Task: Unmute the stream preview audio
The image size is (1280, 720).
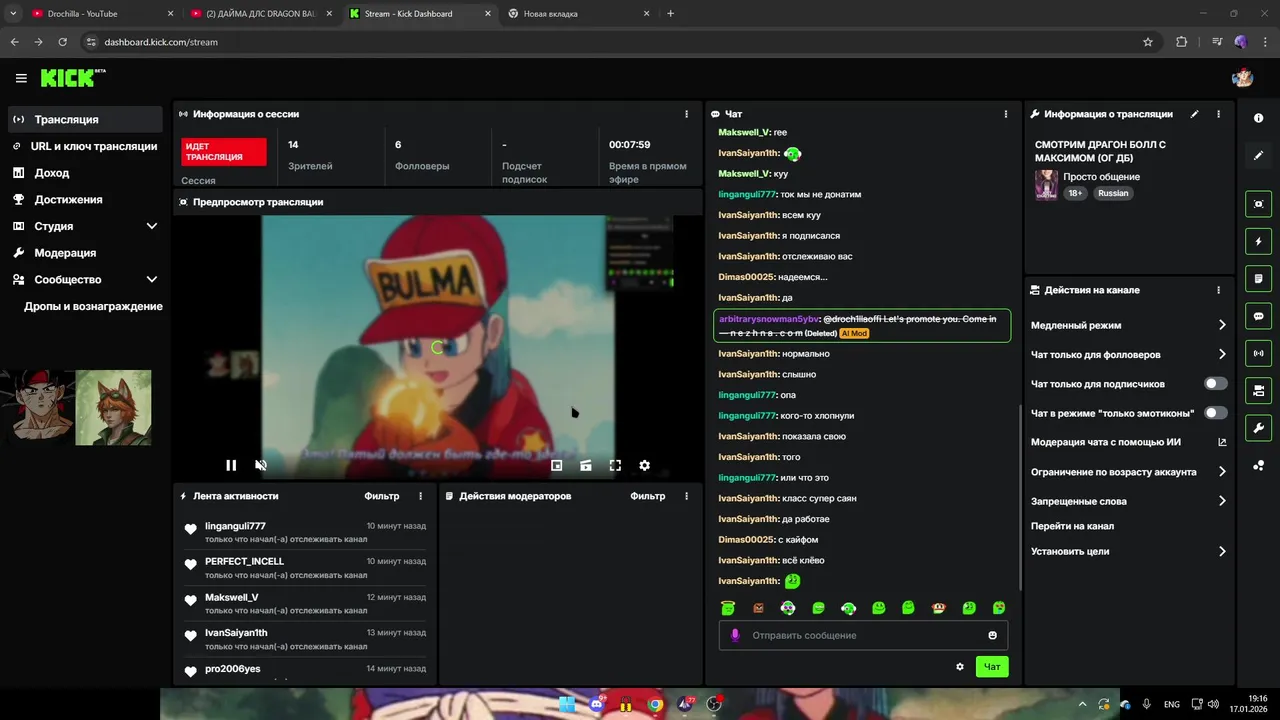Action: coord(261,465)
